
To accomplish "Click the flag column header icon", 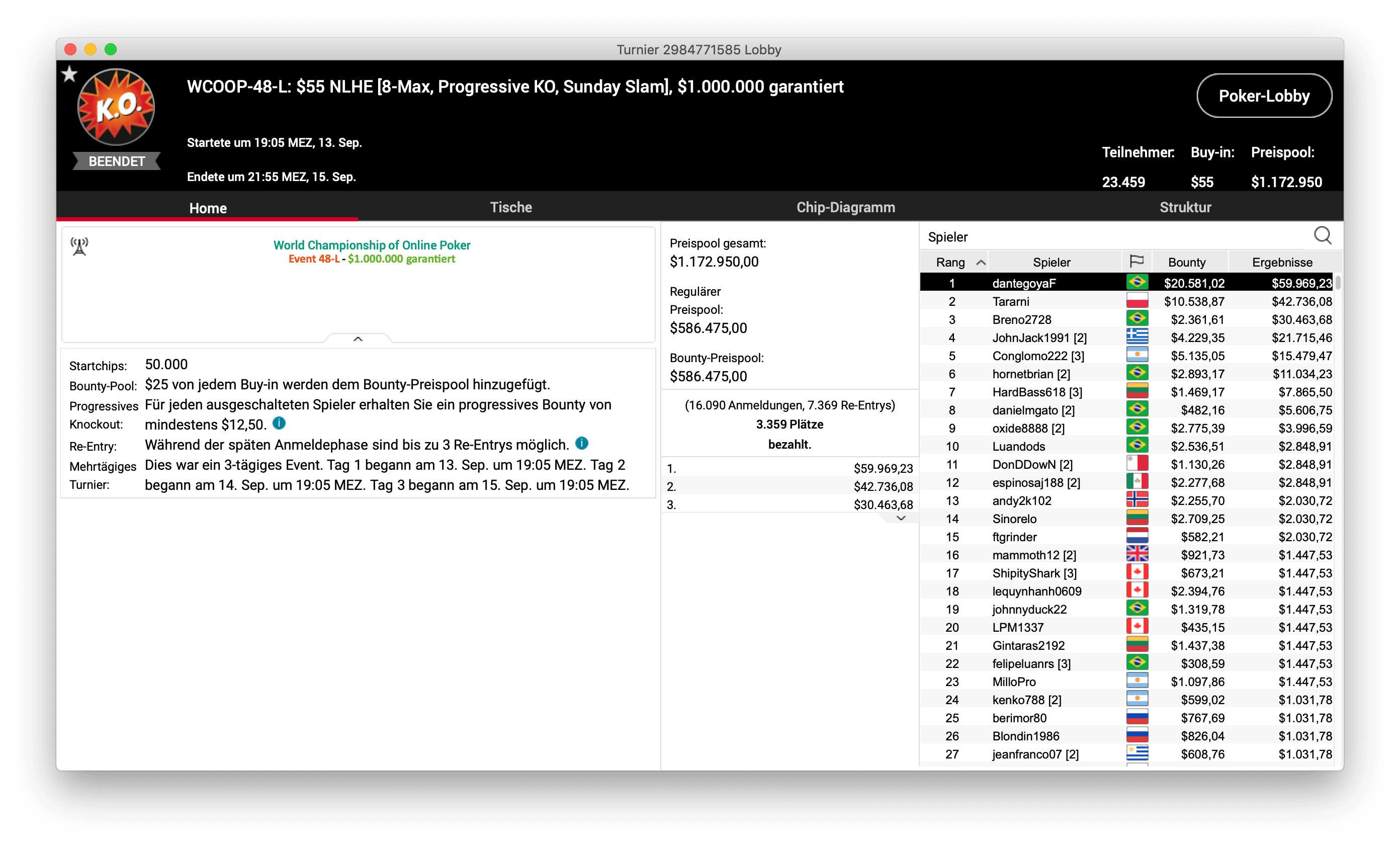I will [1136, 262].
